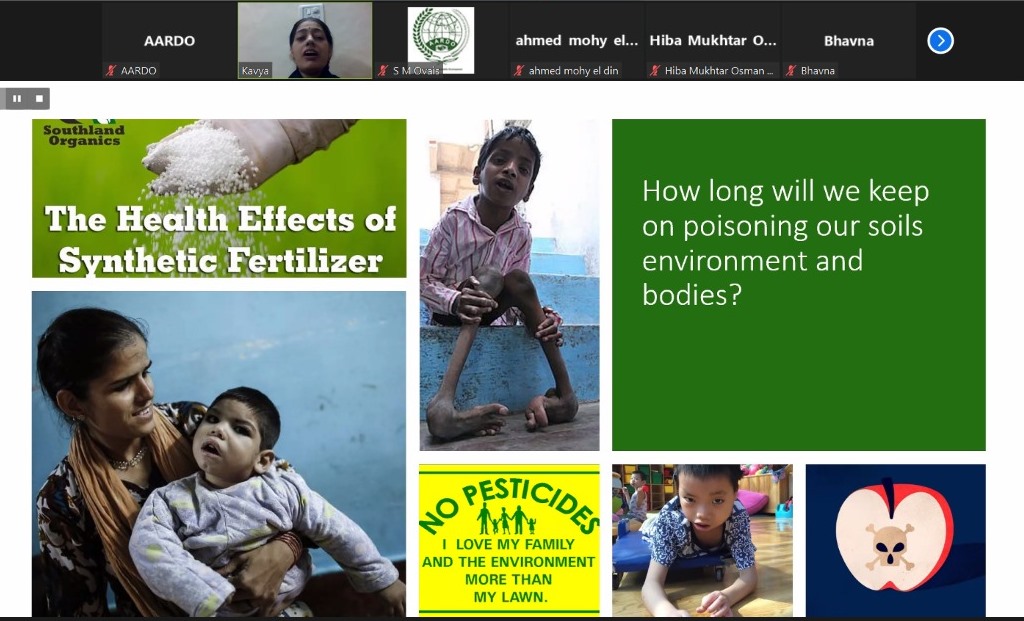Select Hiba Mukhtar Osman participant tile

[712, 40]
